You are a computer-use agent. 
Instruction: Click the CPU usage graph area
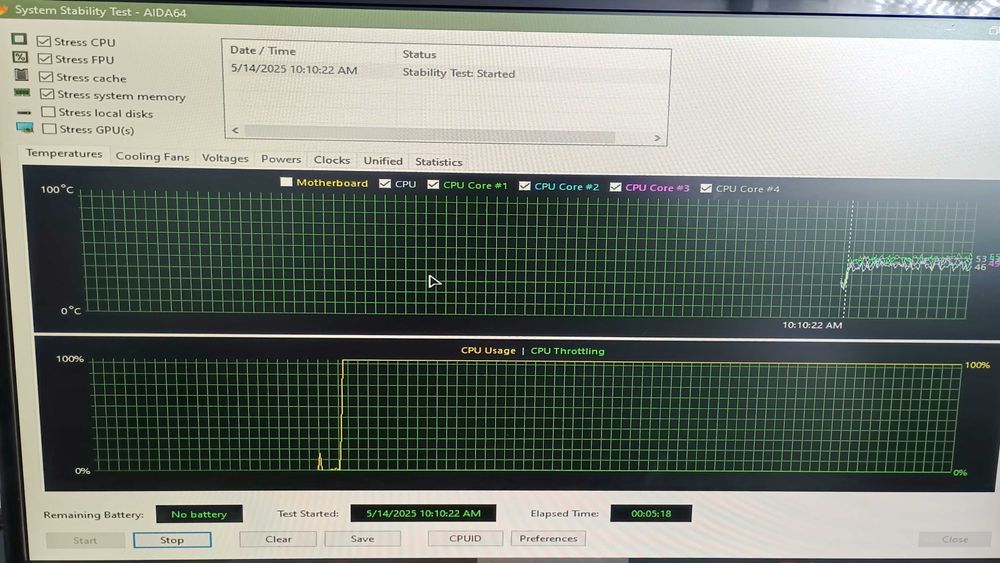click(x=525, y=416)
